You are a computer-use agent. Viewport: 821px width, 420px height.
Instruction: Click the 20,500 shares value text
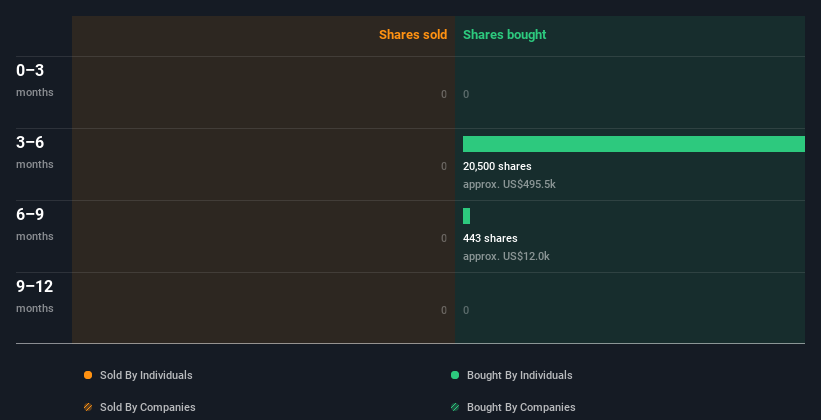click(497, 166)
